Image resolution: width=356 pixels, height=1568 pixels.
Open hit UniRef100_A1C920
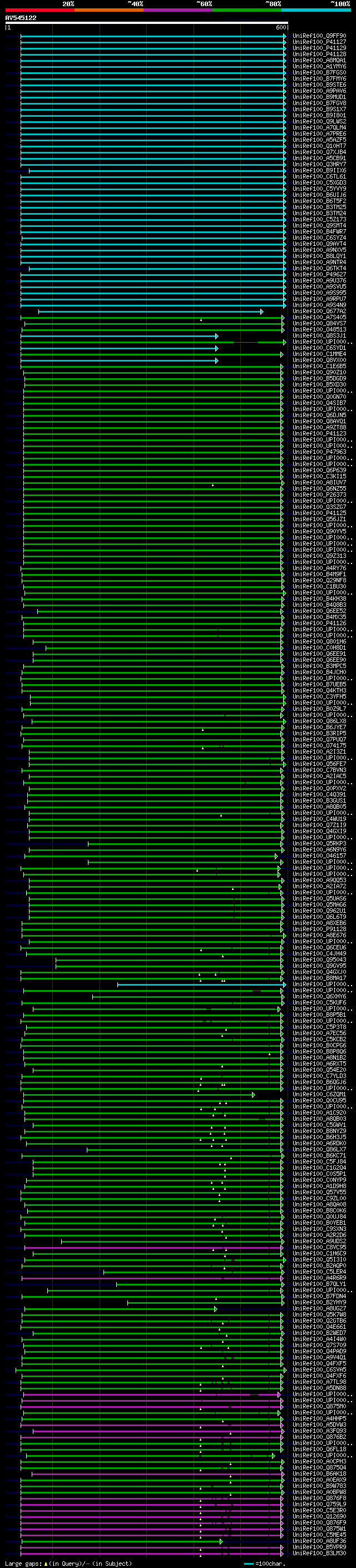click(319, 1112)
